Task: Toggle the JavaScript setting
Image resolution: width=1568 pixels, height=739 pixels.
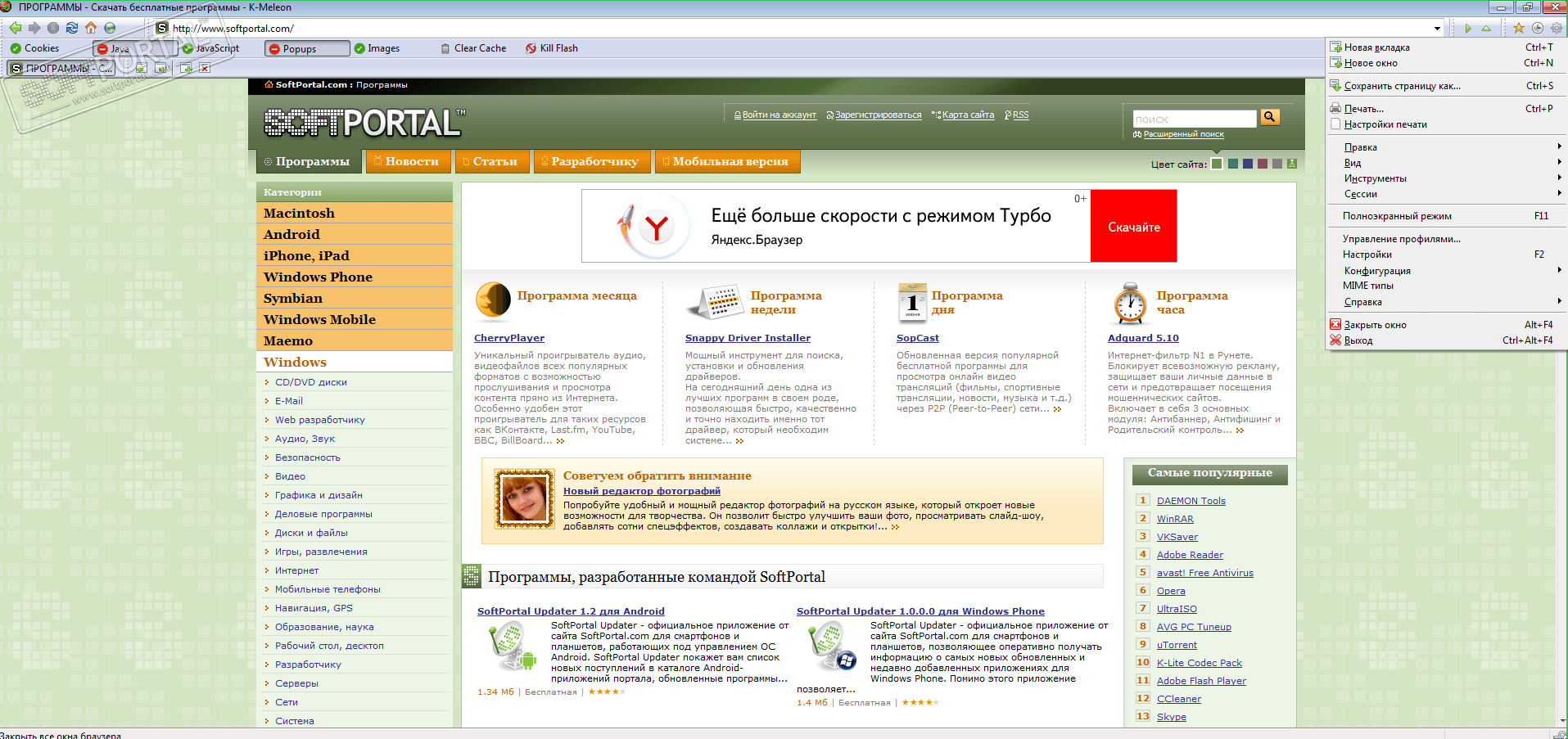Action: click(x=211, y=48)
